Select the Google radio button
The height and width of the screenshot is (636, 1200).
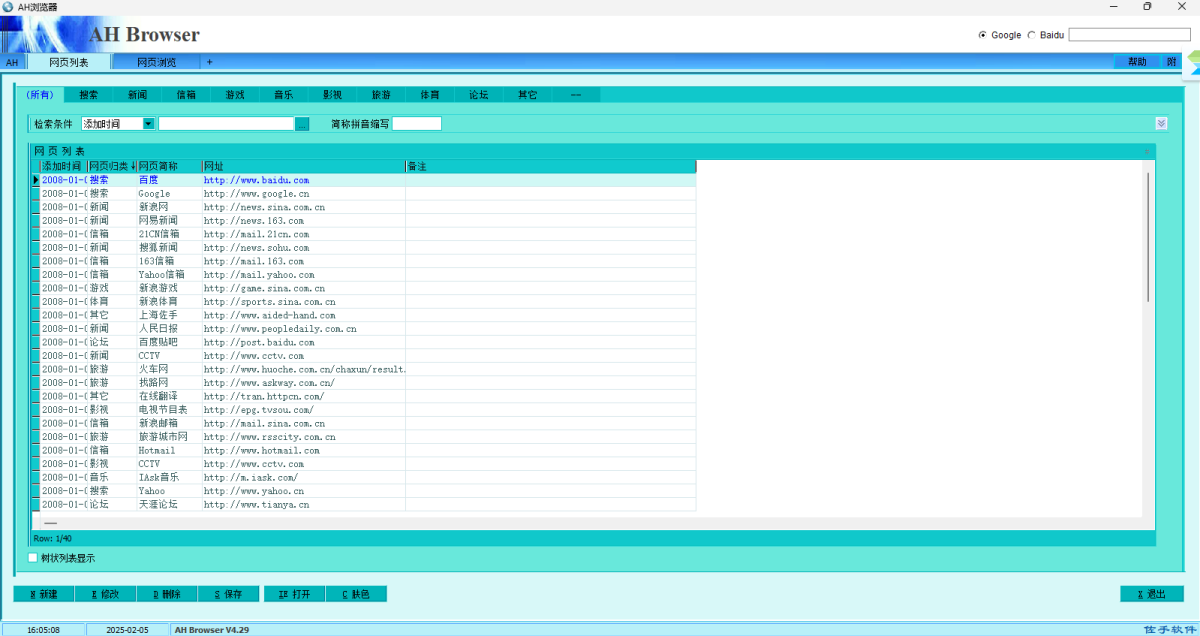(982, 35)
